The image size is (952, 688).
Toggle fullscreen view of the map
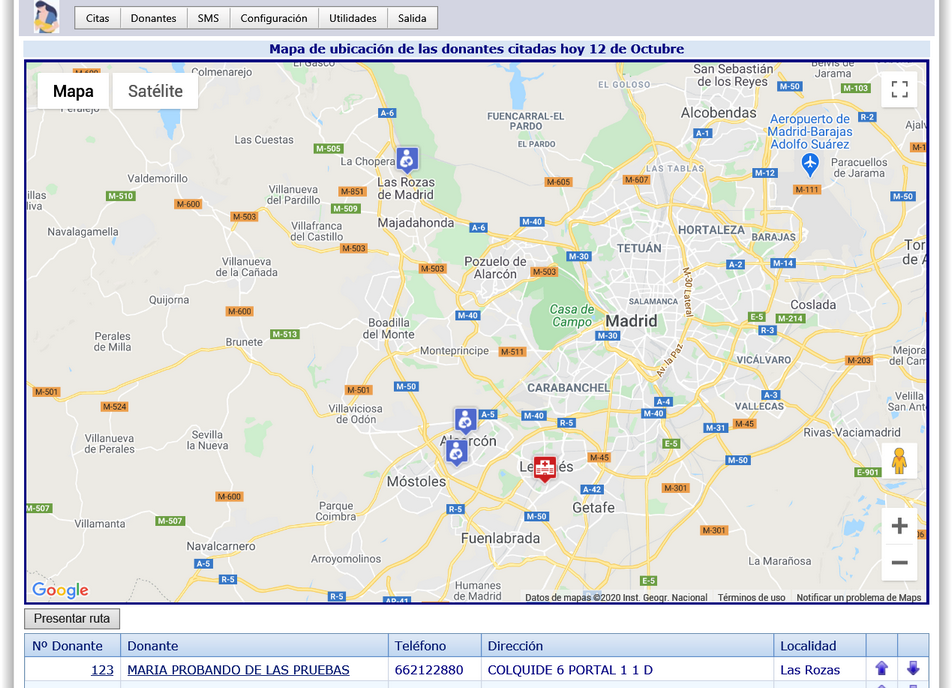899,89
